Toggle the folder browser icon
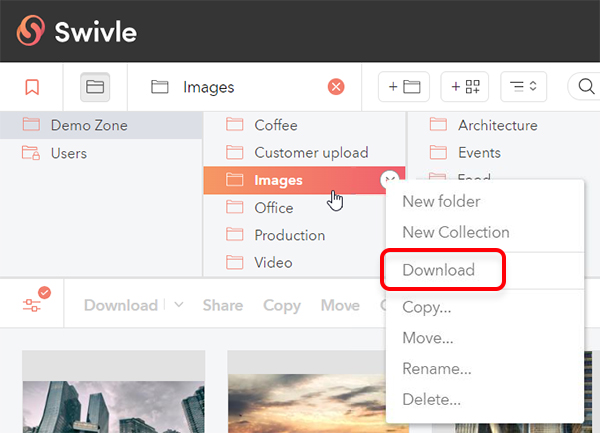 pos(95,87)
